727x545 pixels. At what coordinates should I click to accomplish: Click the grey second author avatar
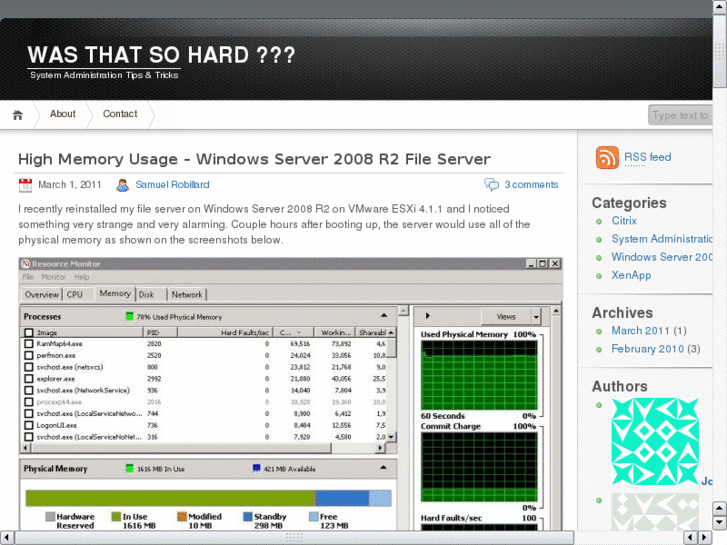pyautogui.click(x=655, y=512)
